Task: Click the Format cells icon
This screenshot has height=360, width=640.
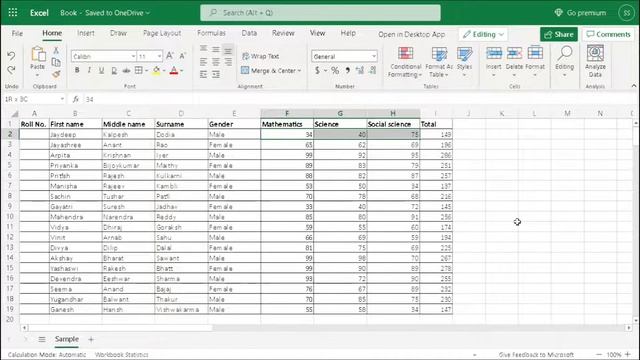Action: [x=535, y=53]
